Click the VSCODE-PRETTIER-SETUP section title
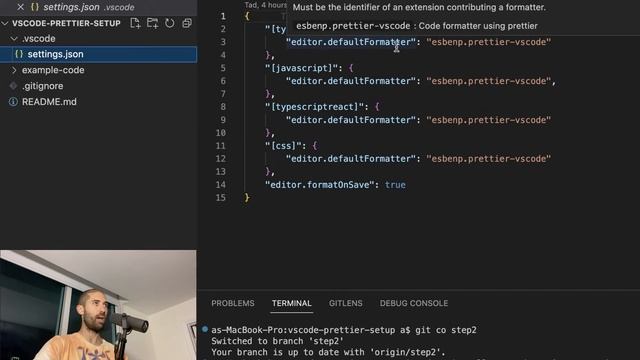 (x=66, y=23)
